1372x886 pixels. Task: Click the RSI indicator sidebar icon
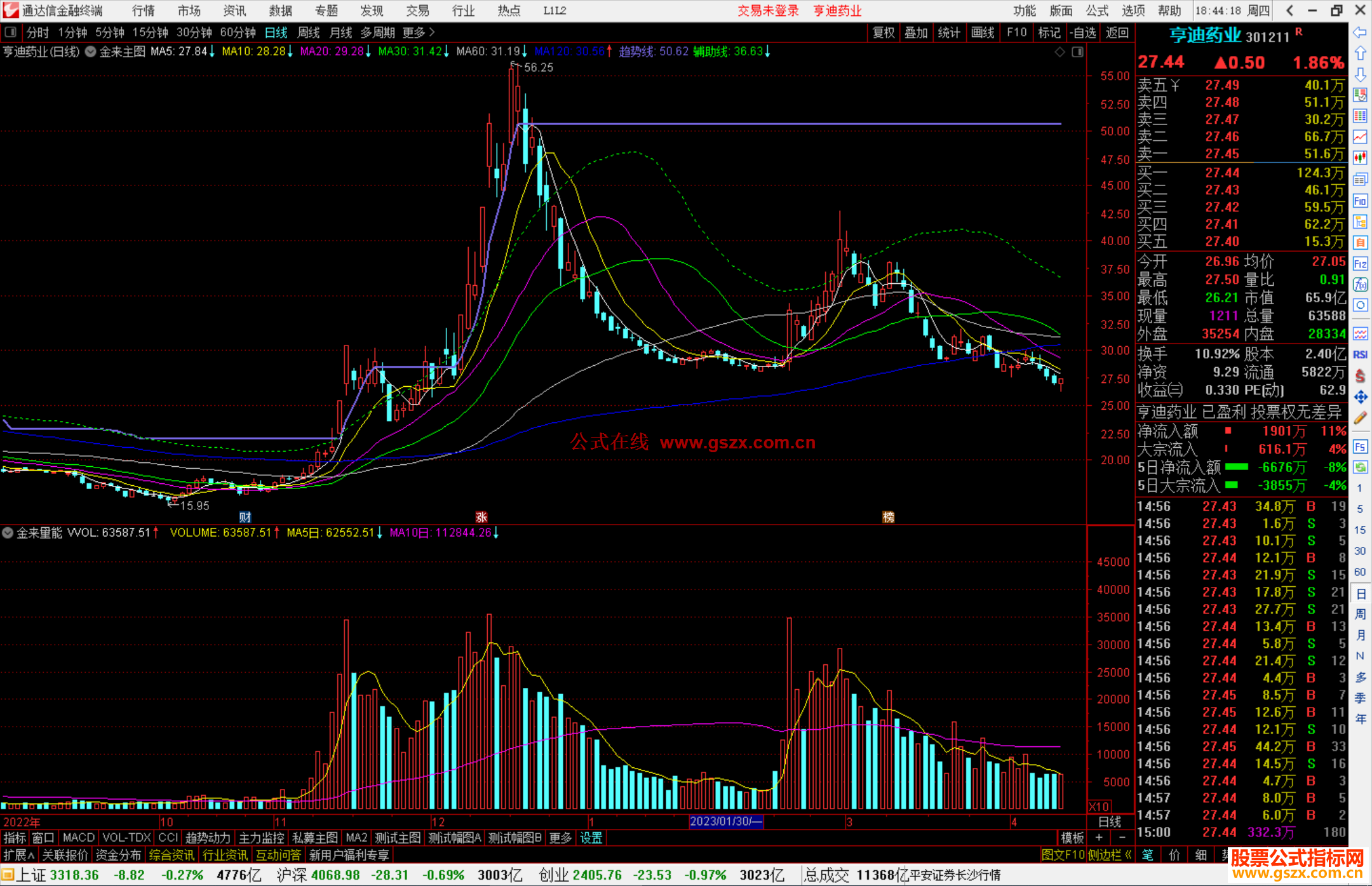coord(1360,354)
